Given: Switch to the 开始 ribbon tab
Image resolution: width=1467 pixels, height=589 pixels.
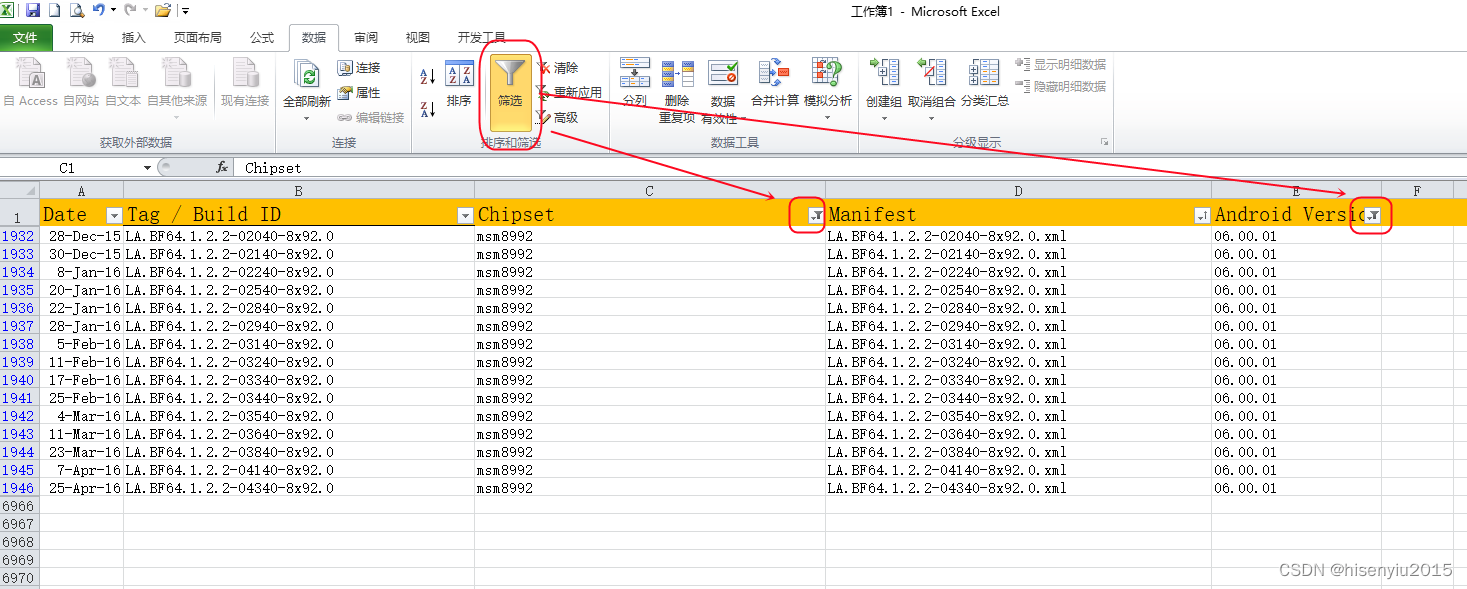Looking at the screenshot, I should 82,38.
